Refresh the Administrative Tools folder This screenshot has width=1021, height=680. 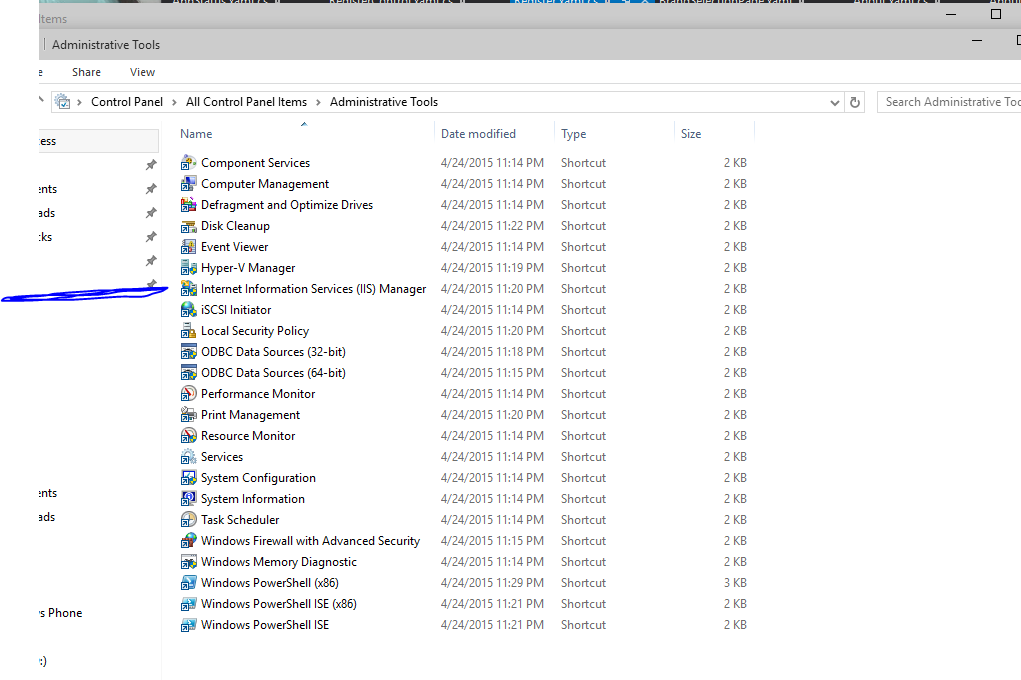click(855, 102)
